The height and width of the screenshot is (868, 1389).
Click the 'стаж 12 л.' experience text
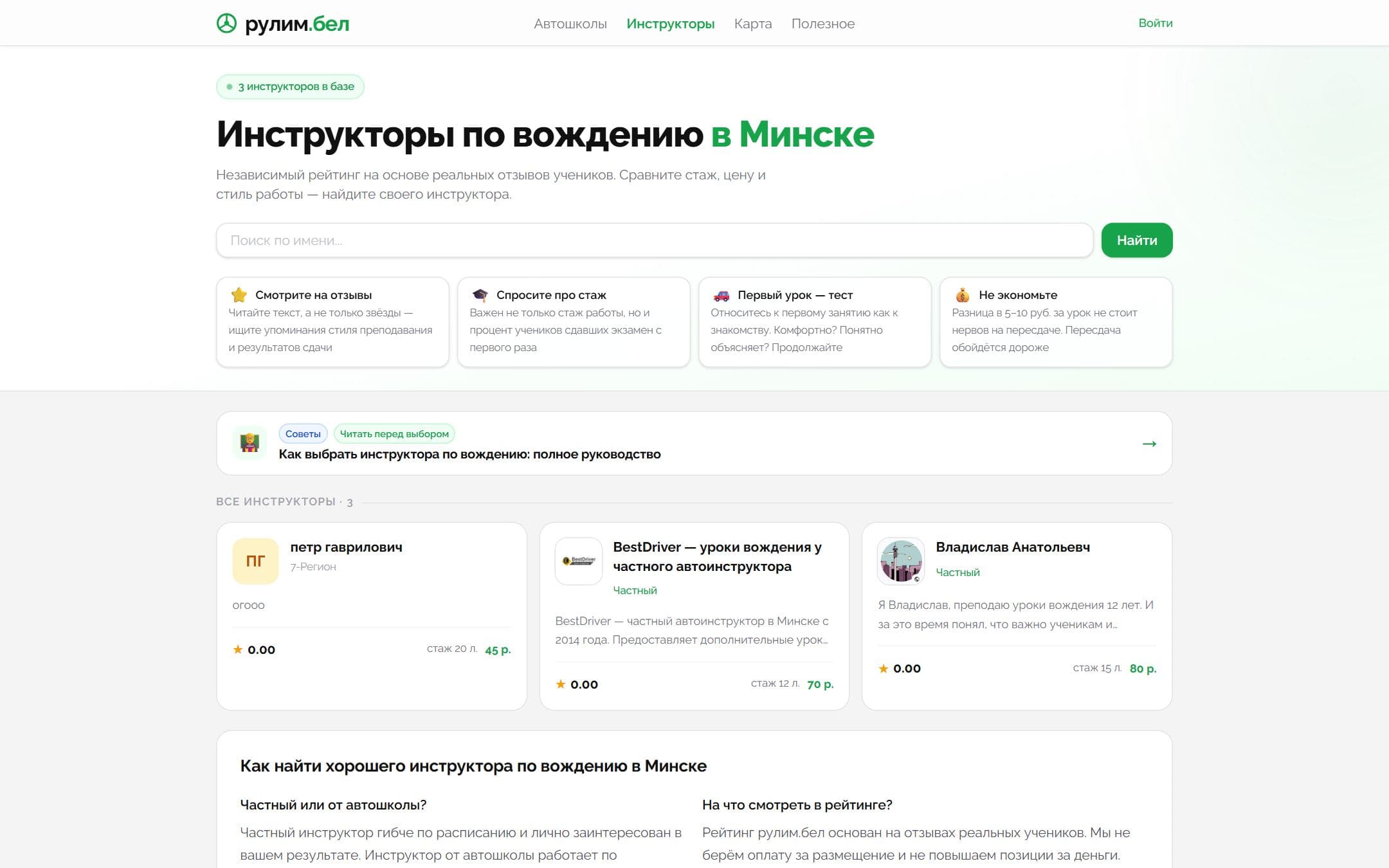pyautogui.click(x=776, y=683)
